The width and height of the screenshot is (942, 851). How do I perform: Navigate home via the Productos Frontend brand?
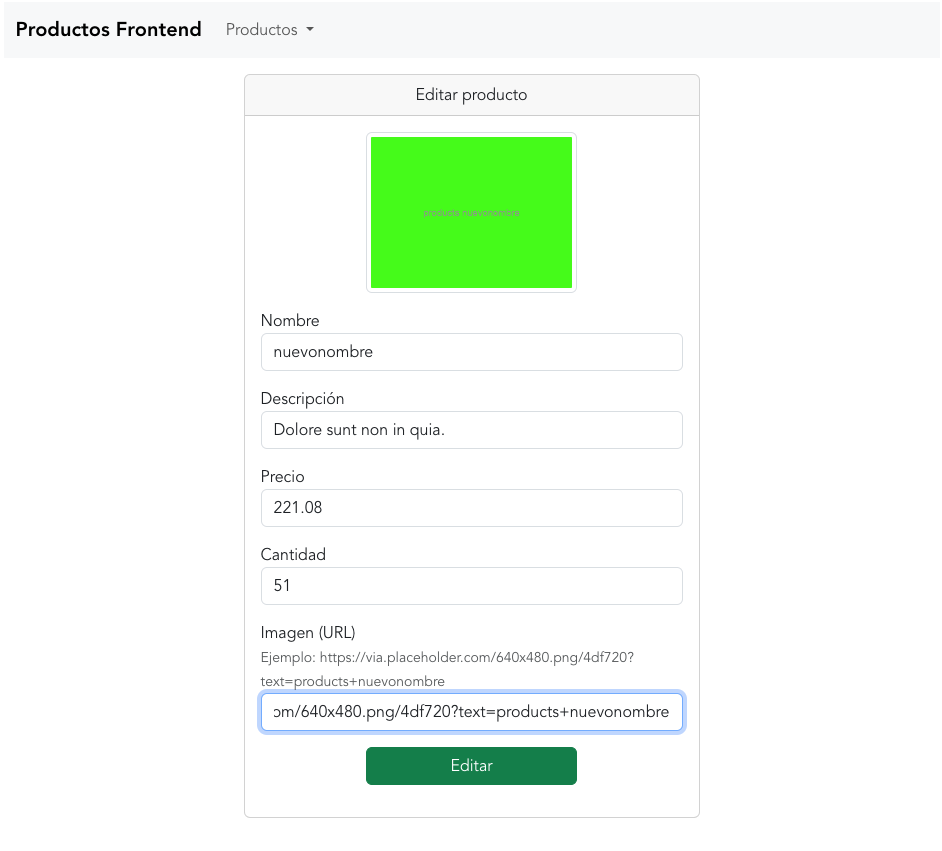tap(108, 29)
